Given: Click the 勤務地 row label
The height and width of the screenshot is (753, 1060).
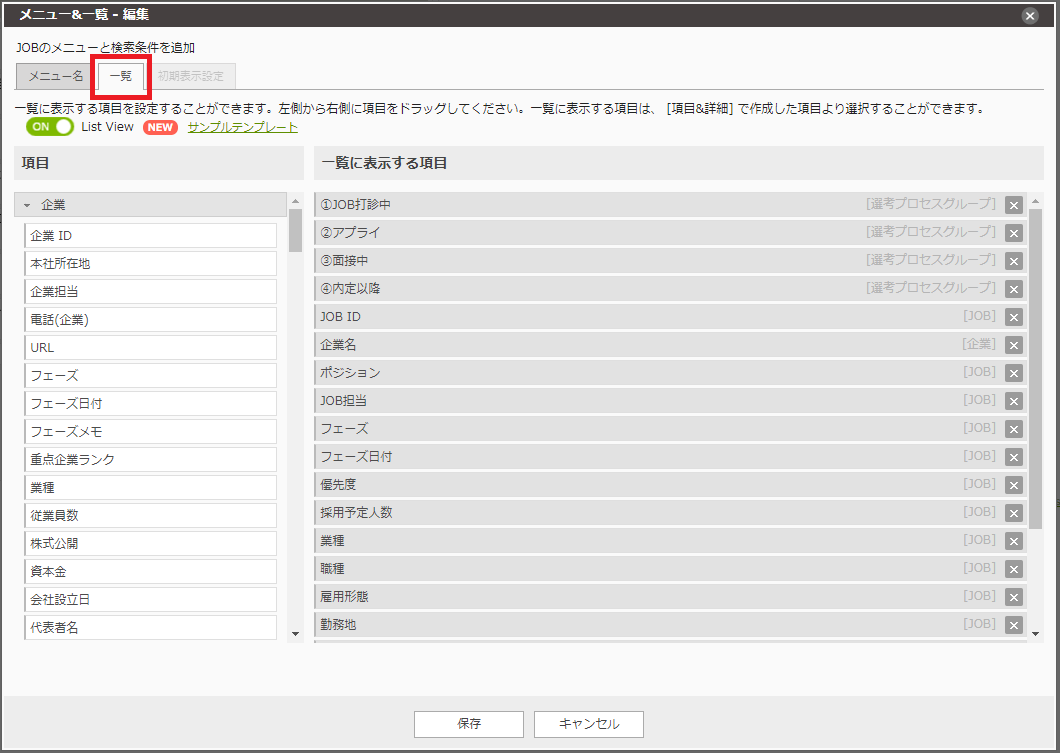Looking at the screenshot, I should tap(338, 625).
